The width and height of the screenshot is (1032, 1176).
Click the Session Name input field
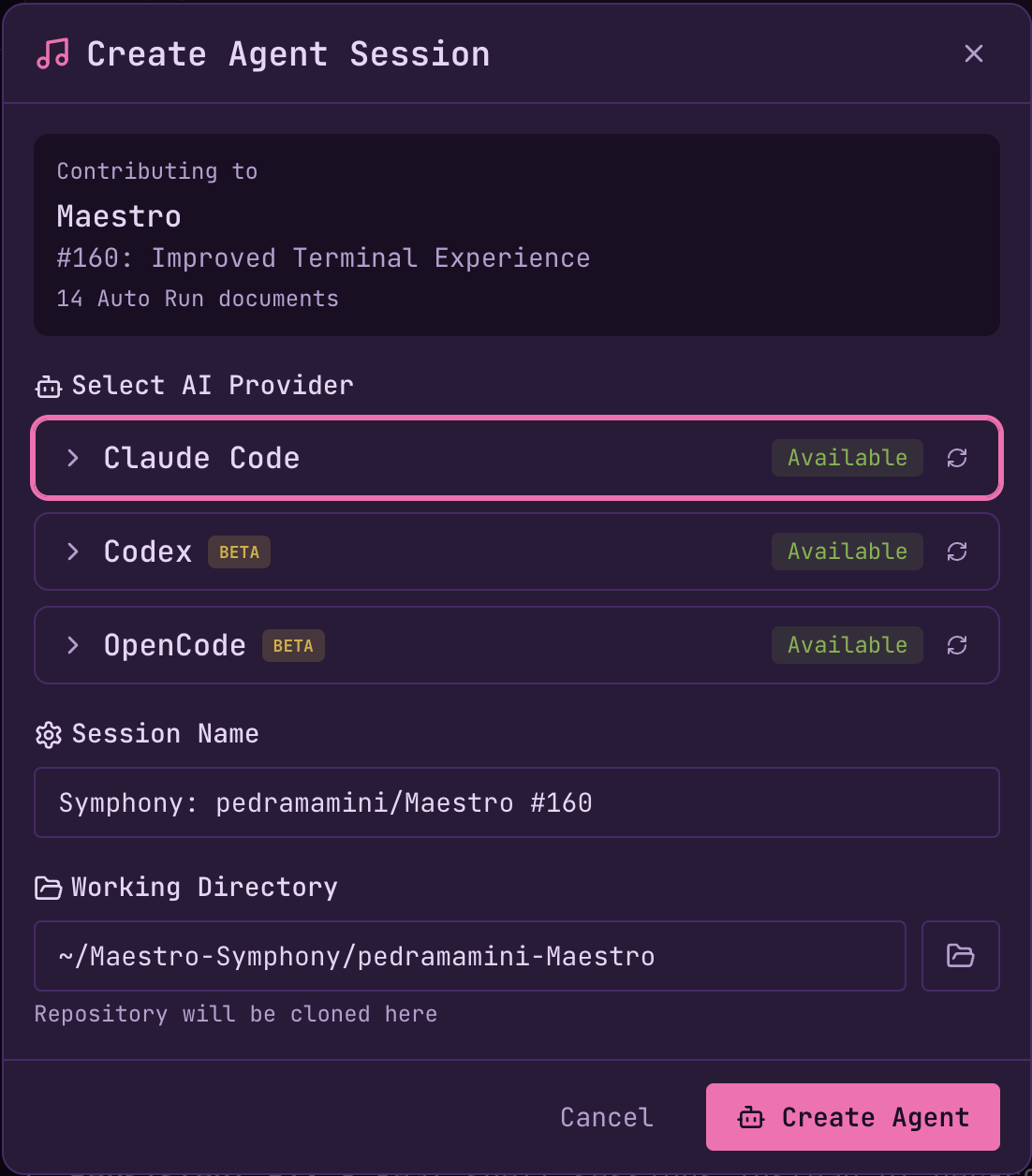(516, 802)
